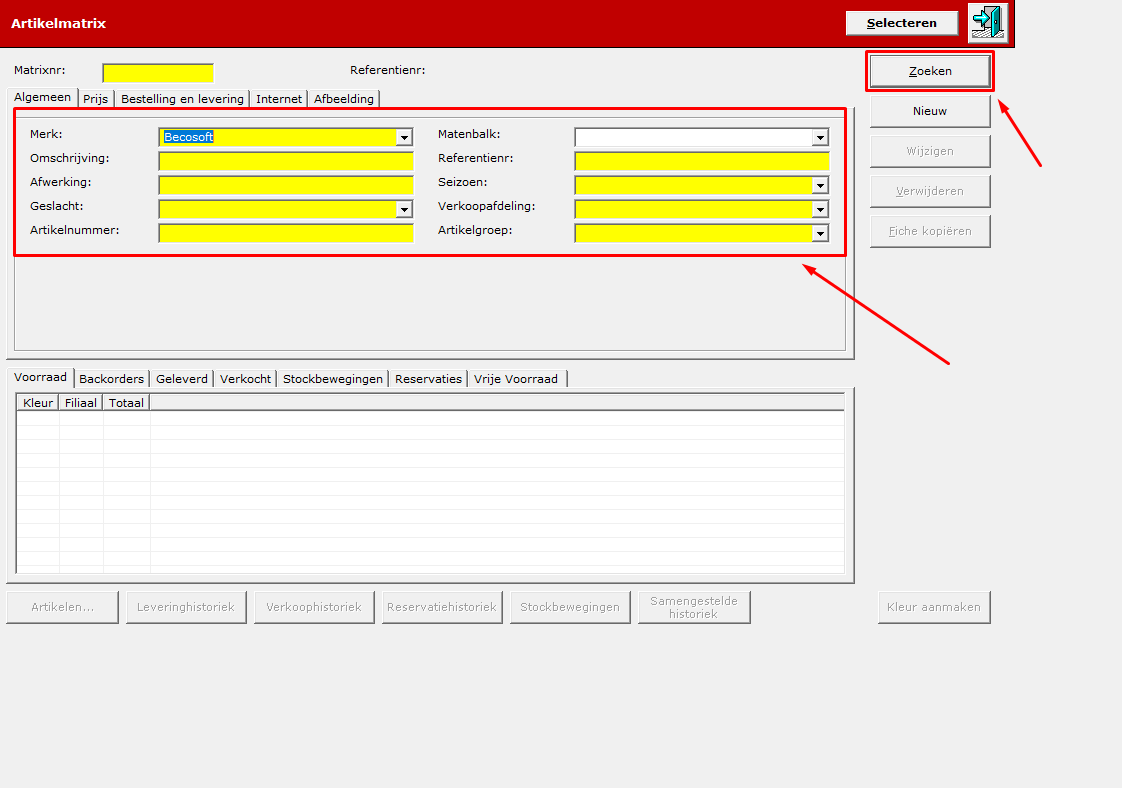Image resolution: width=1122 pixels, height=788 pixels.
Task: Click into the Omschrijving field
Action: tap(286, 161)
